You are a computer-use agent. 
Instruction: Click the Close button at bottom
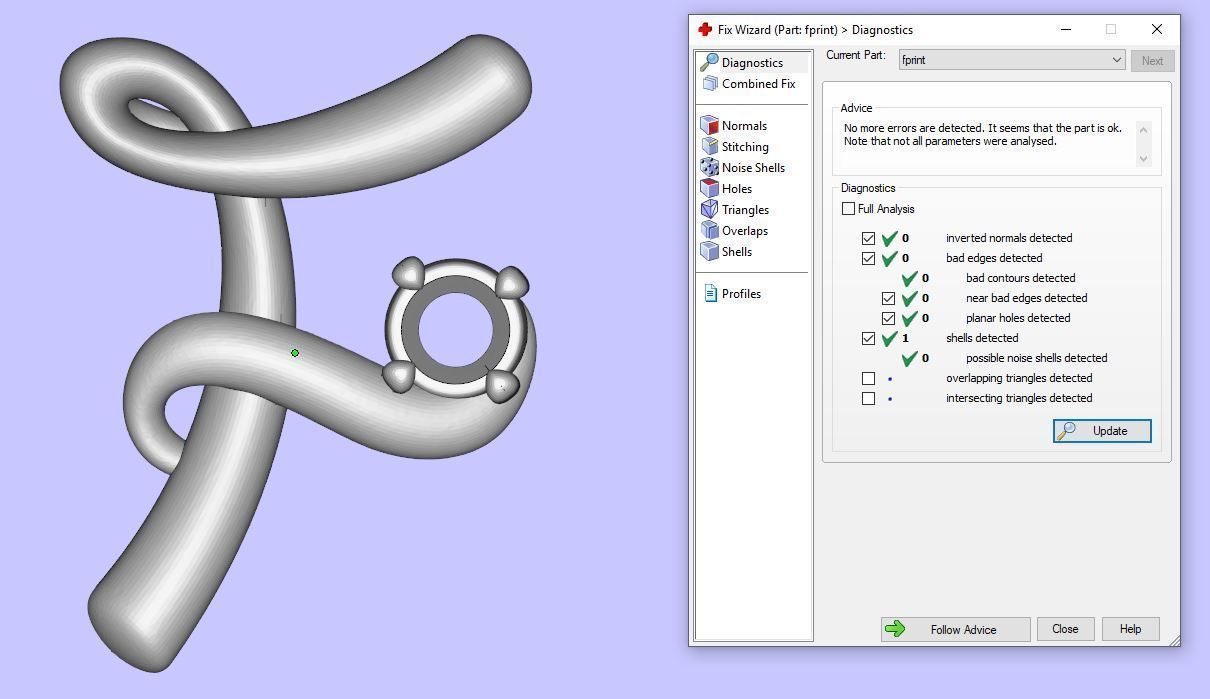(x=1065, y=629)
